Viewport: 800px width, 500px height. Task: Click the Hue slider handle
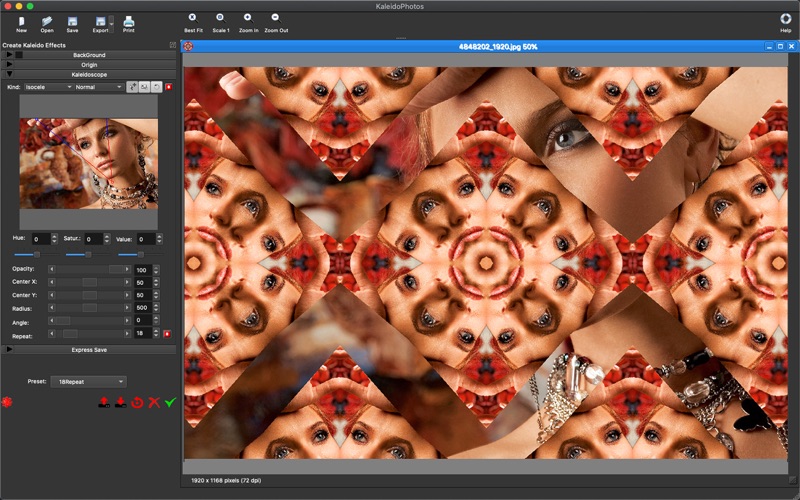tap(37, 254)
